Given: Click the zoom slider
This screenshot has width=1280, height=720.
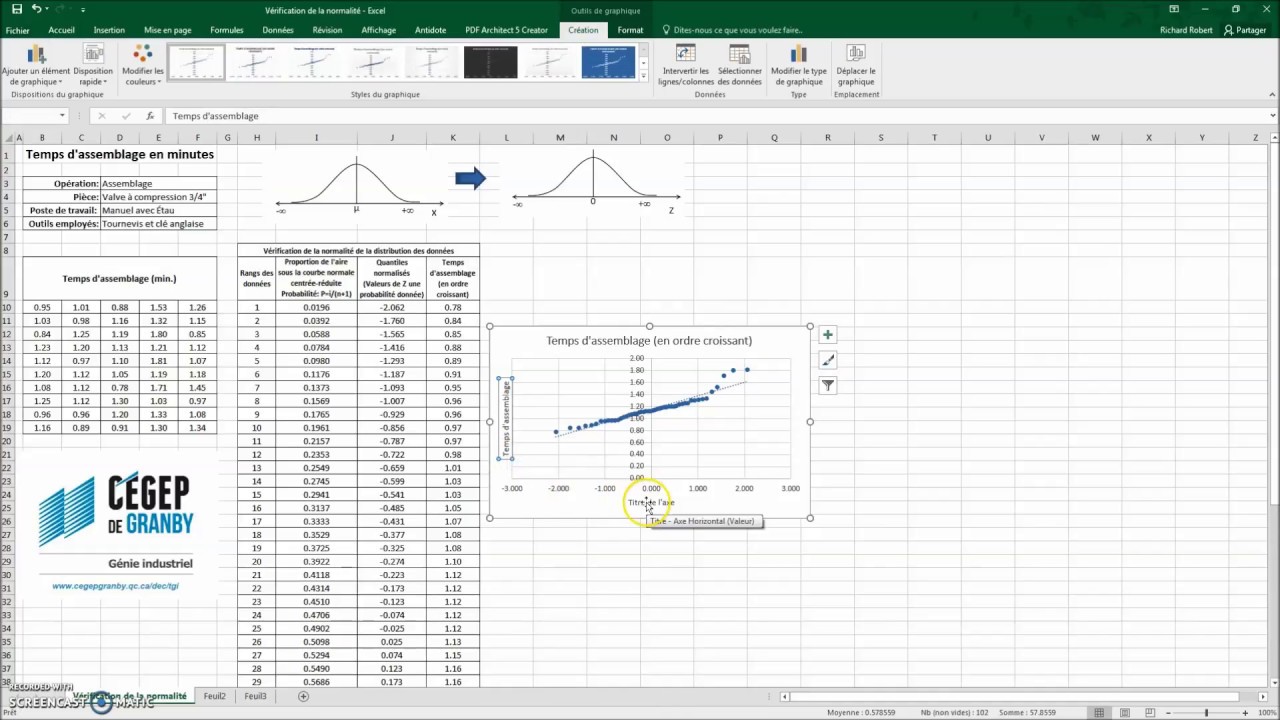Looking at the screenshot, I should pyautogui.click(x=1205, y=712).
